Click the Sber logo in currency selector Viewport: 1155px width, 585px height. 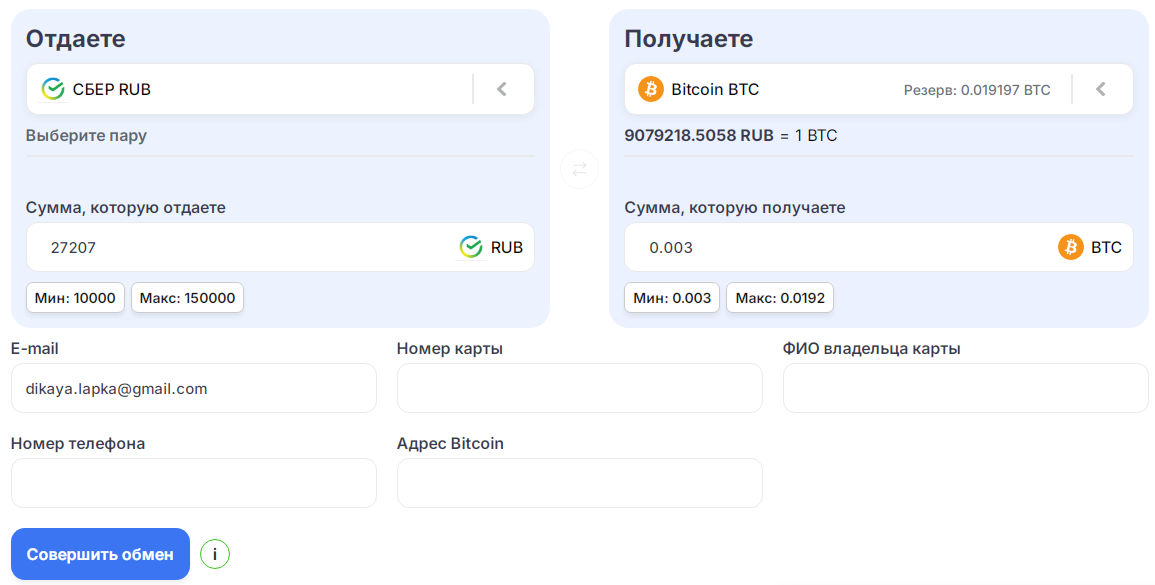pos(53,89)
